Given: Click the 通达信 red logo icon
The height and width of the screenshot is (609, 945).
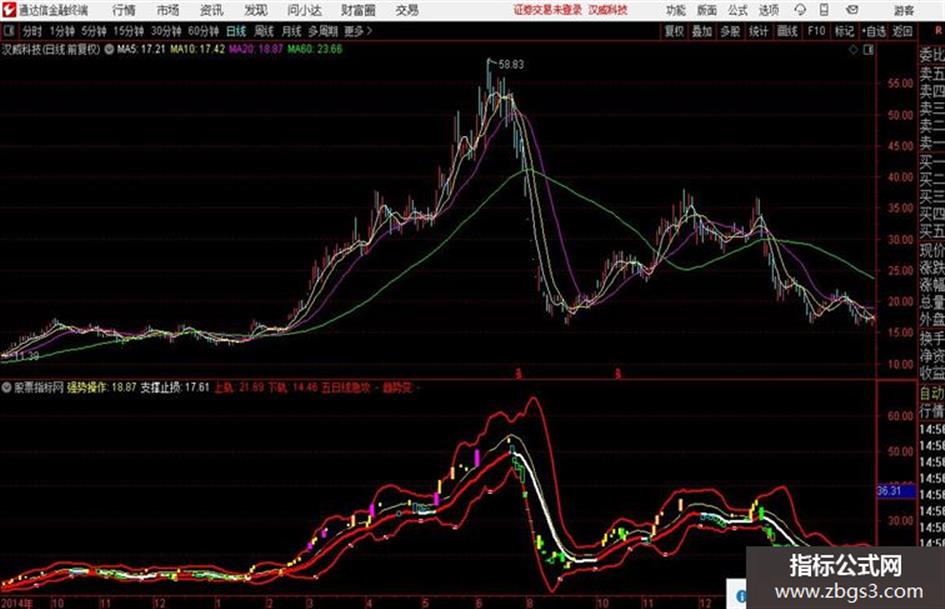Looking at the screenshot, I should [x=9, y=10].
